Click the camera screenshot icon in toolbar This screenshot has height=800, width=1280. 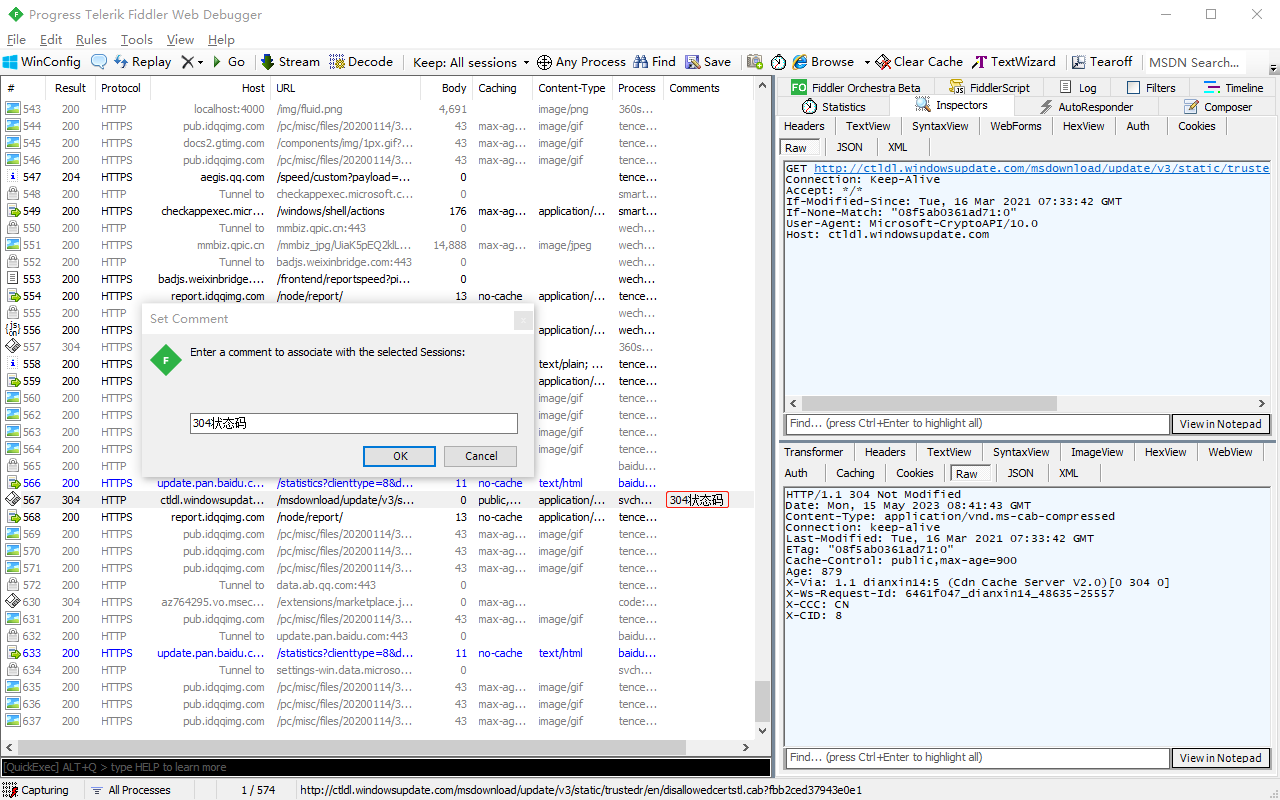point(755,62)
